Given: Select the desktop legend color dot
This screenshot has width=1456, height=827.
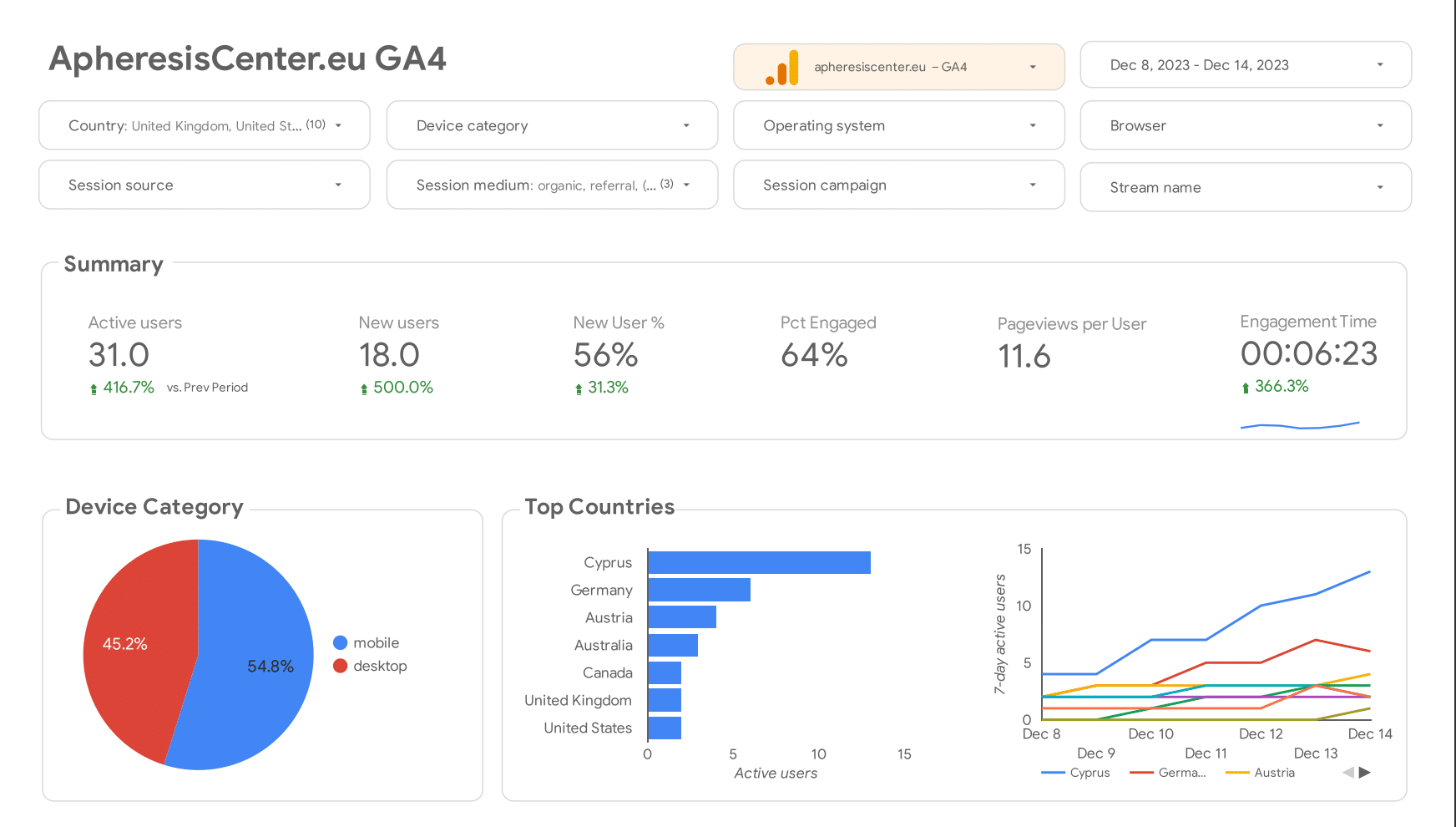Looking at the screenshot, I should pyautogui.click(x=340, y=666).
